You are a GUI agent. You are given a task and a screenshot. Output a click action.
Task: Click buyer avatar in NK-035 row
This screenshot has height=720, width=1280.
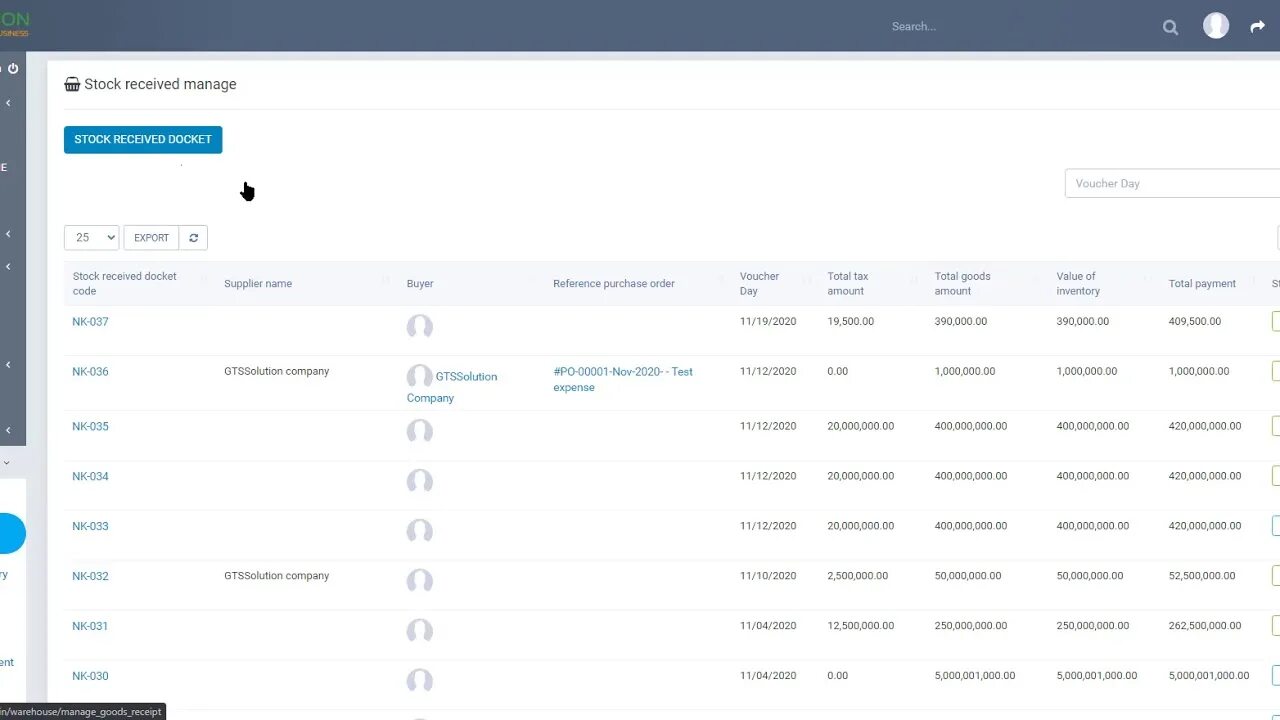(420, 432)
